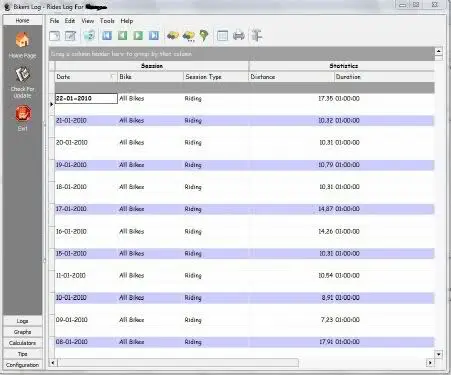Click the printer icon in toolbar
This screenshot has height=375, width=451.
239,35
